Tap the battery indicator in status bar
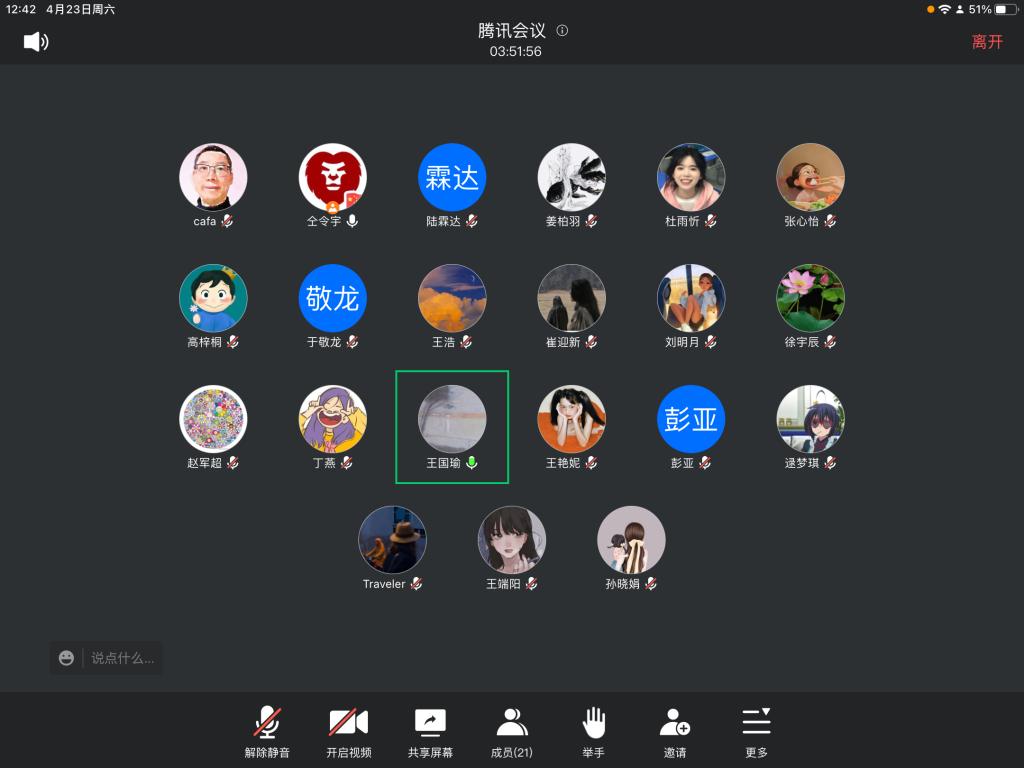The height and width of the screenshot is (768, 1024). point(1006,9)
